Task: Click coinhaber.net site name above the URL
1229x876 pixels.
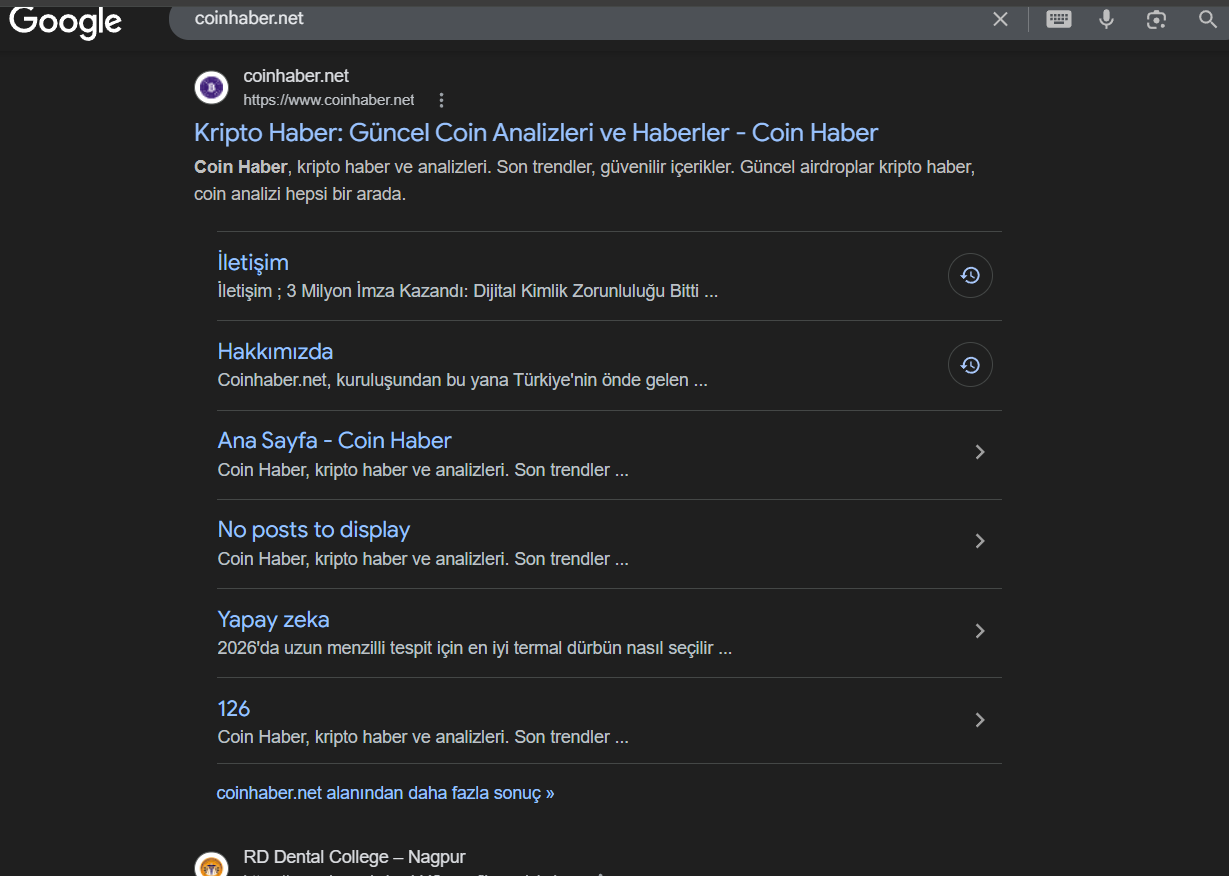Action: pyautogui.click(x=296, y=76)
